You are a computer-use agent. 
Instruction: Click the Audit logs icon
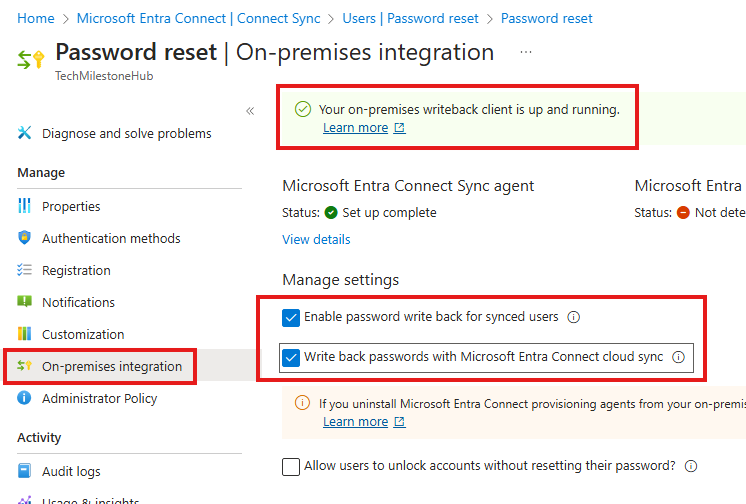(x=25, y=471)
